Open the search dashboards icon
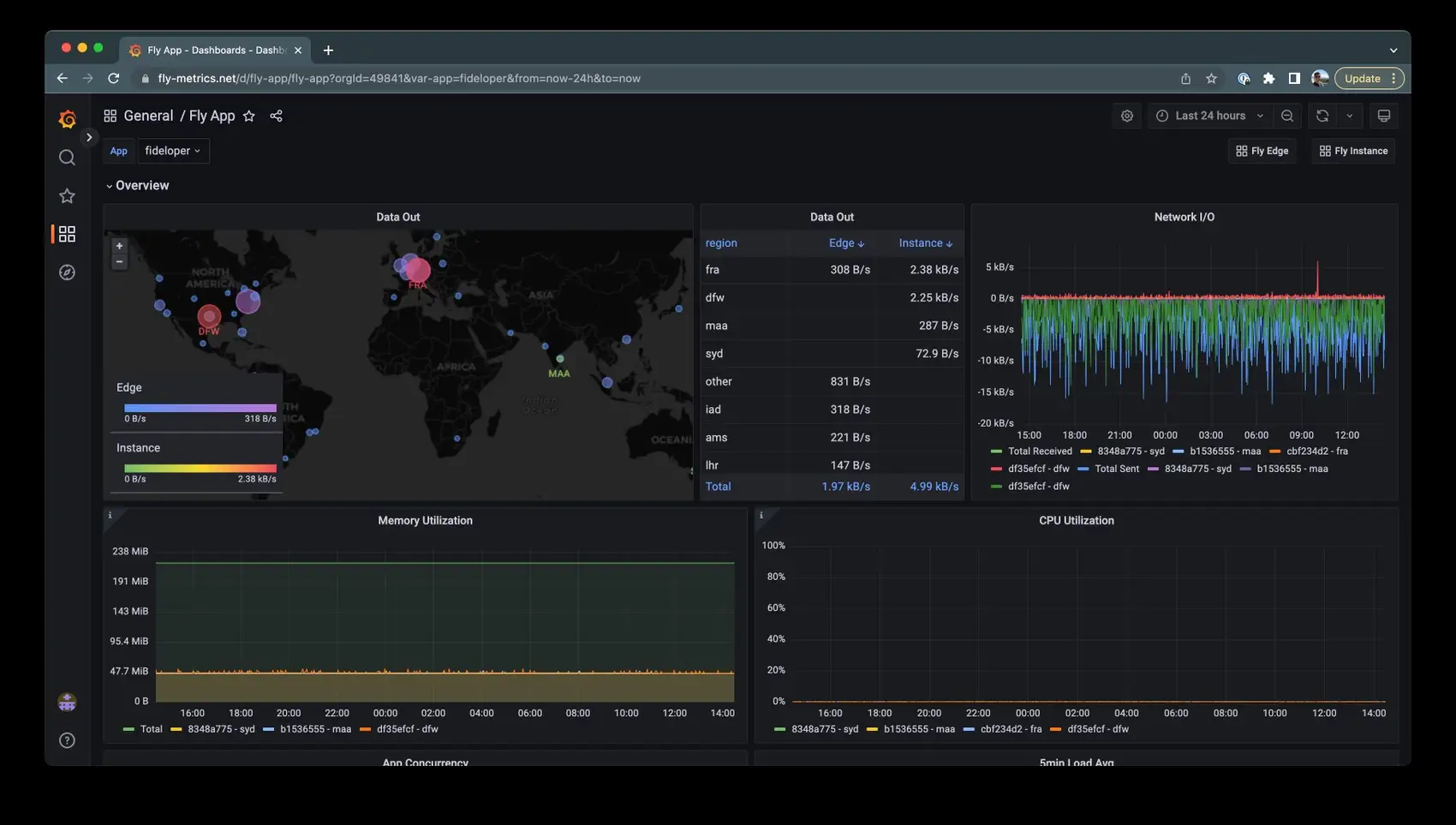1456x825 pixels. pyautogui.click(x=67, y=158)
